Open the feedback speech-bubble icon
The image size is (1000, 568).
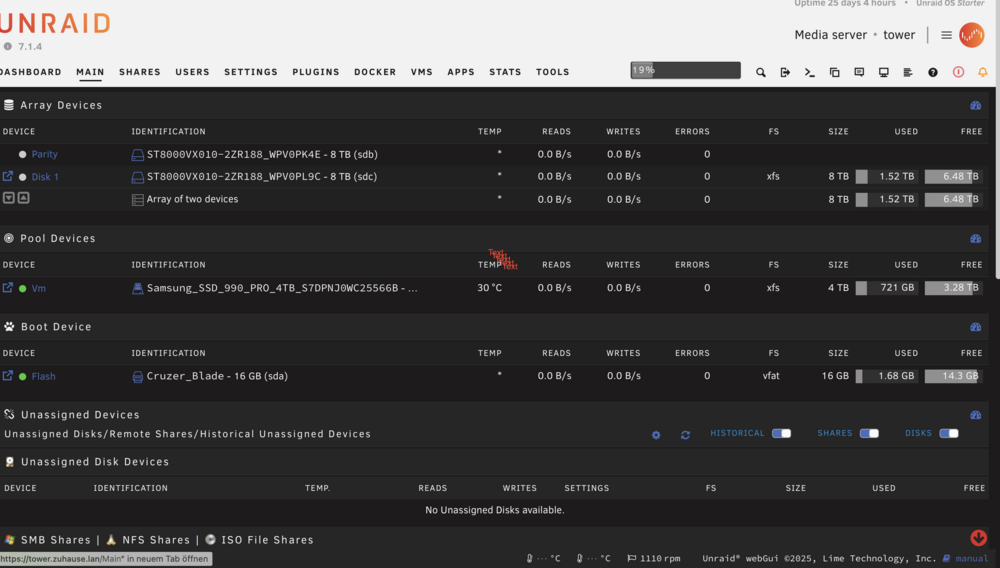coord(859,73)
